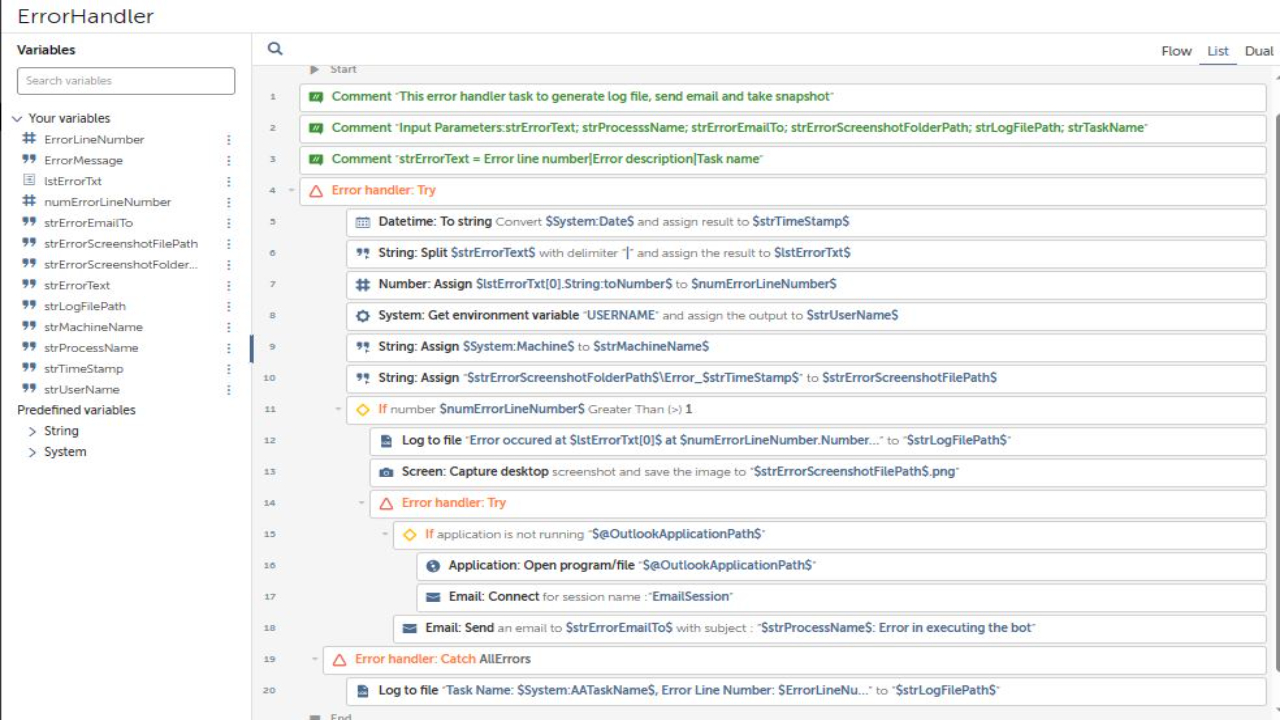Screen dimensions: 1280x720
Task: Expand the String predefined variables
Action: click(33, 431)
